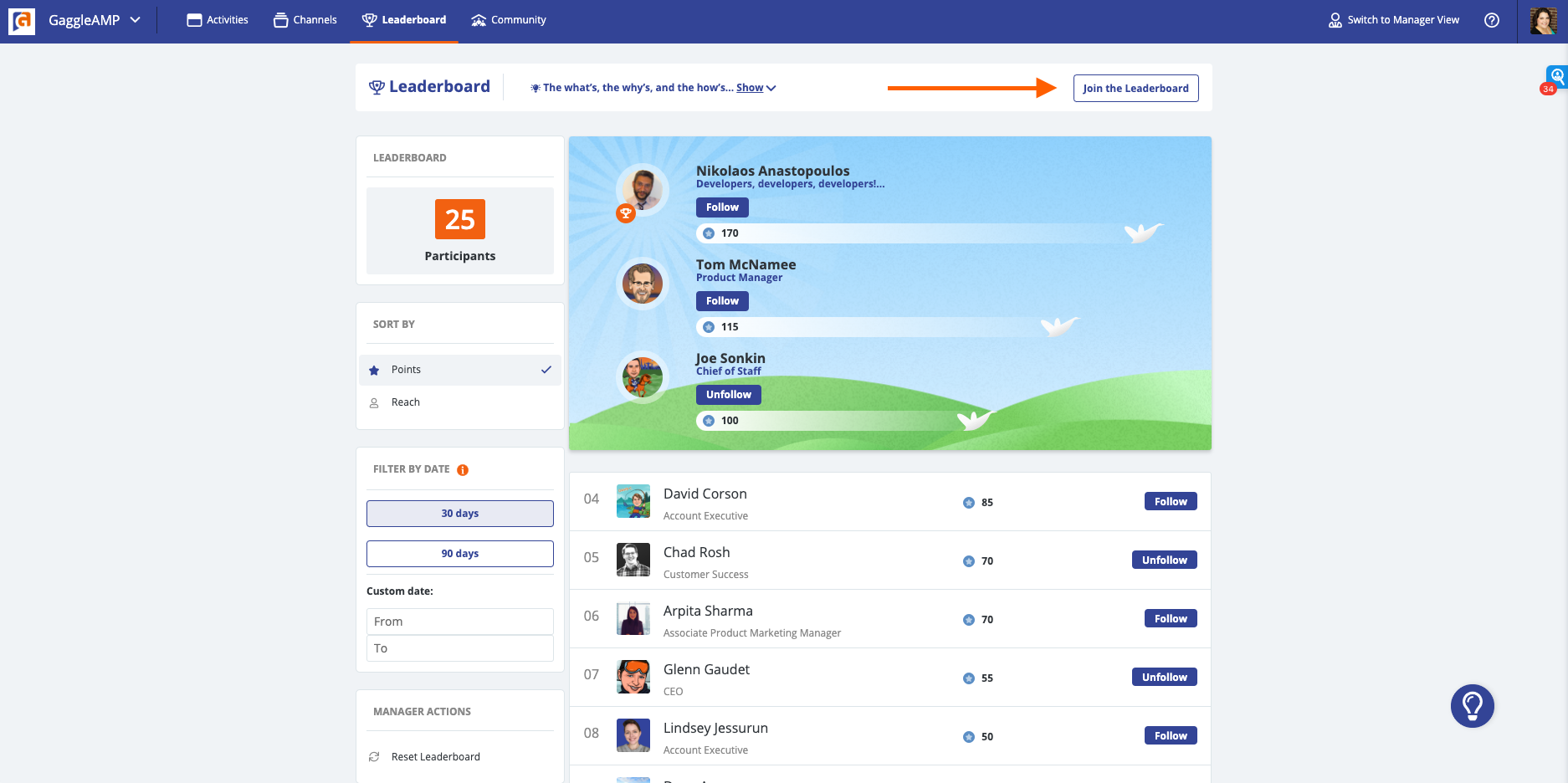
Task: Switch to Manager View
Action: click(1394, 20)
